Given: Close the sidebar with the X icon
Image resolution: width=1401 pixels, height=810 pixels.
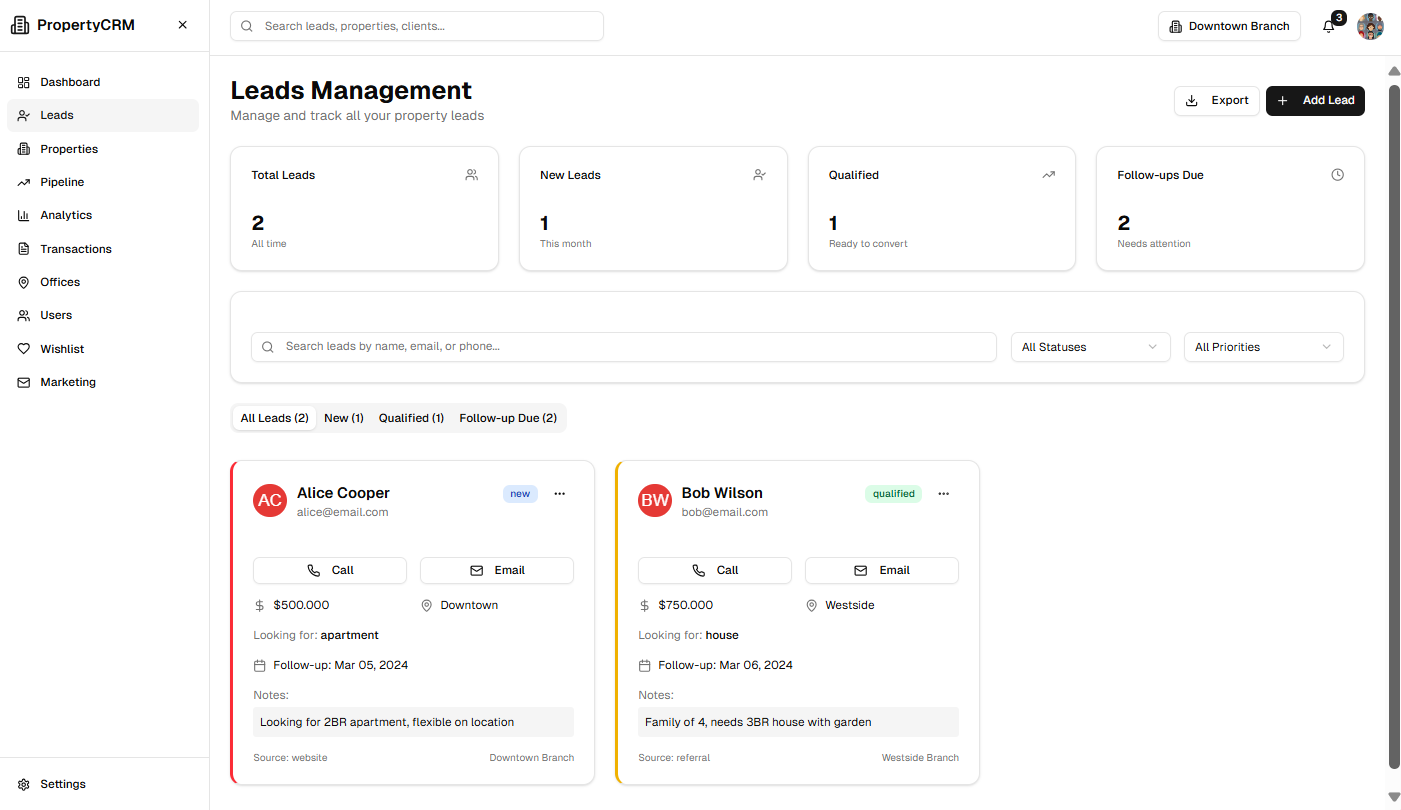Looking at the screenshot, I should pos(182,25).
